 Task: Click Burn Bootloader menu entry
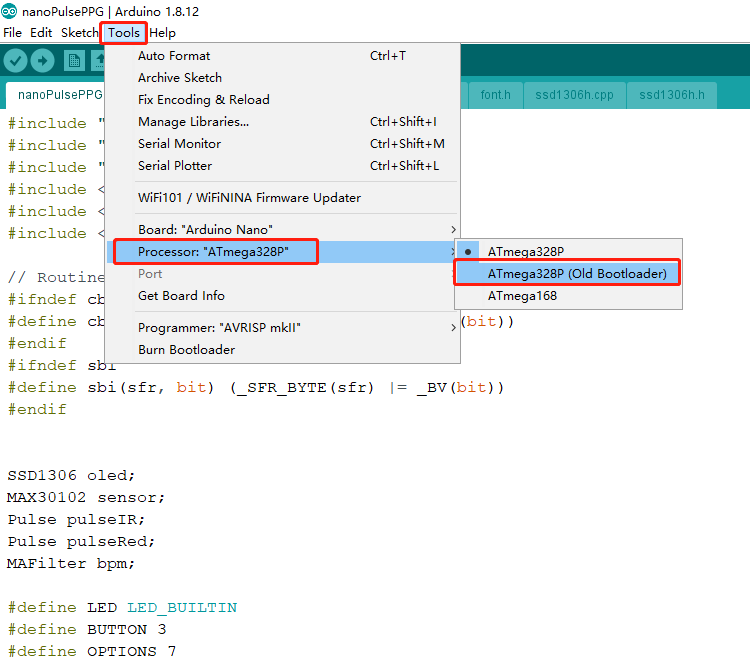pyautogui.click(x=186, y=350)
